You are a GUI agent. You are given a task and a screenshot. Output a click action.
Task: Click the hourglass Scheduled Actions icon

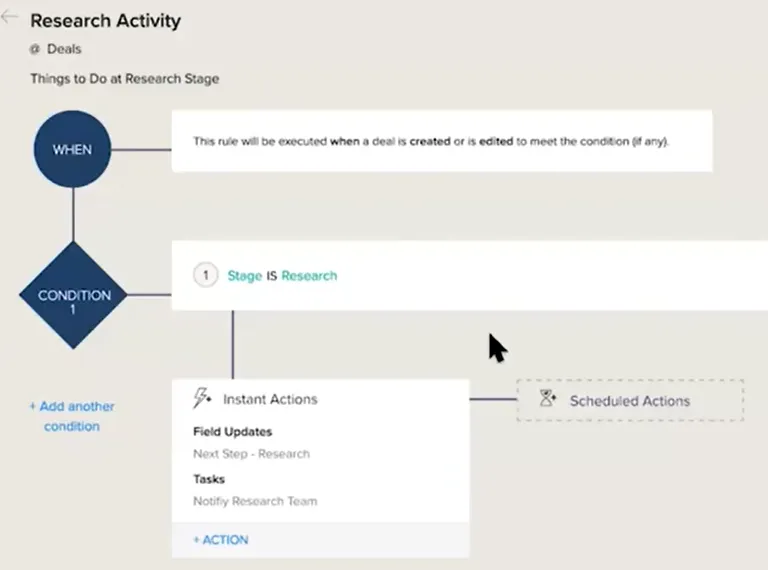click(x=547, y=398)
